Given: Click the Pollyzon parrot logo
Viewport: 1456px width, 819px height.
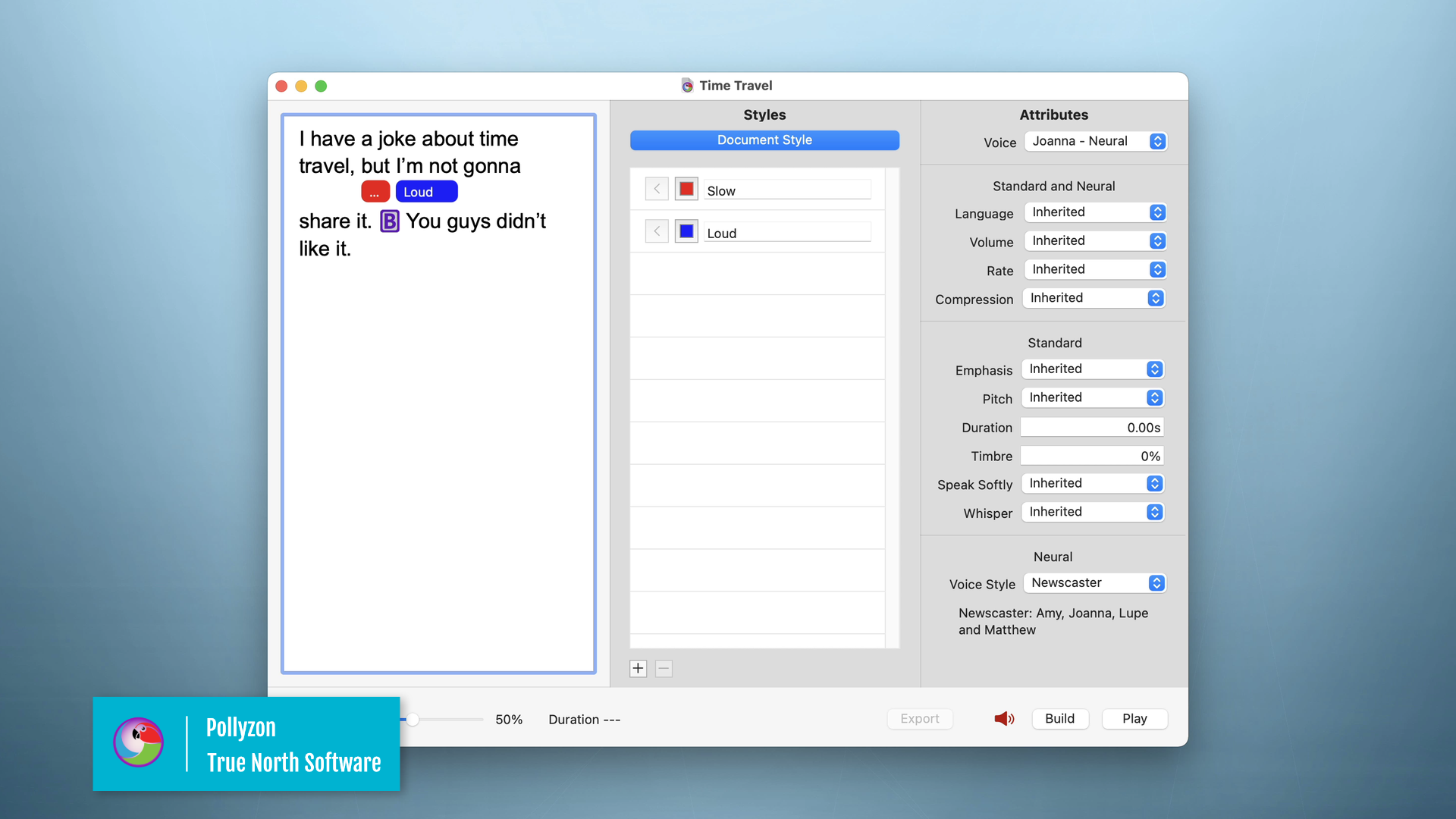Looking at the screenshot, I should click(x=138, y=742).
